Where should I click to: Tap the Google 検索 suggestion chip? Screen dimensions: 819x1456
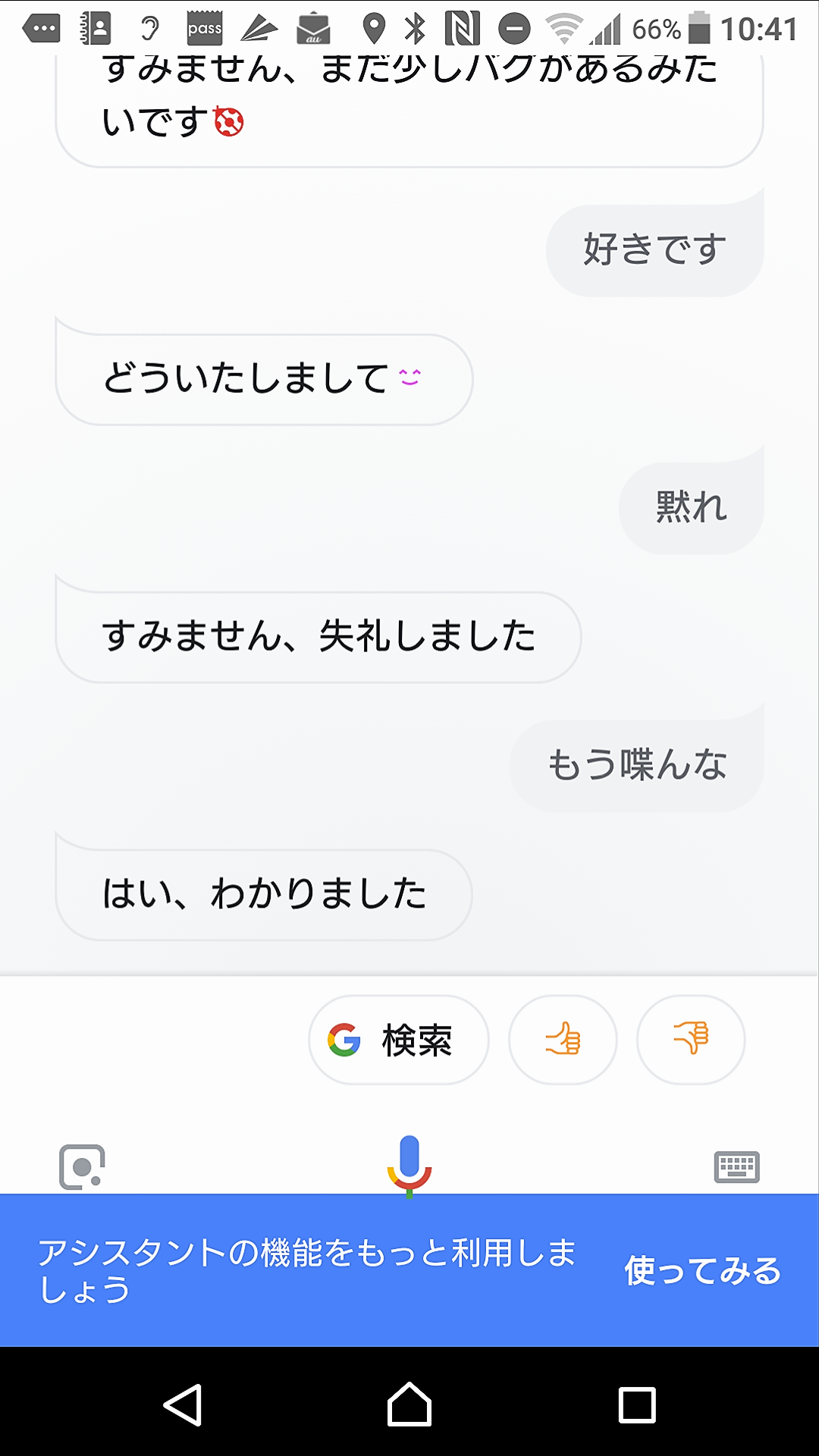point(399,1040)
